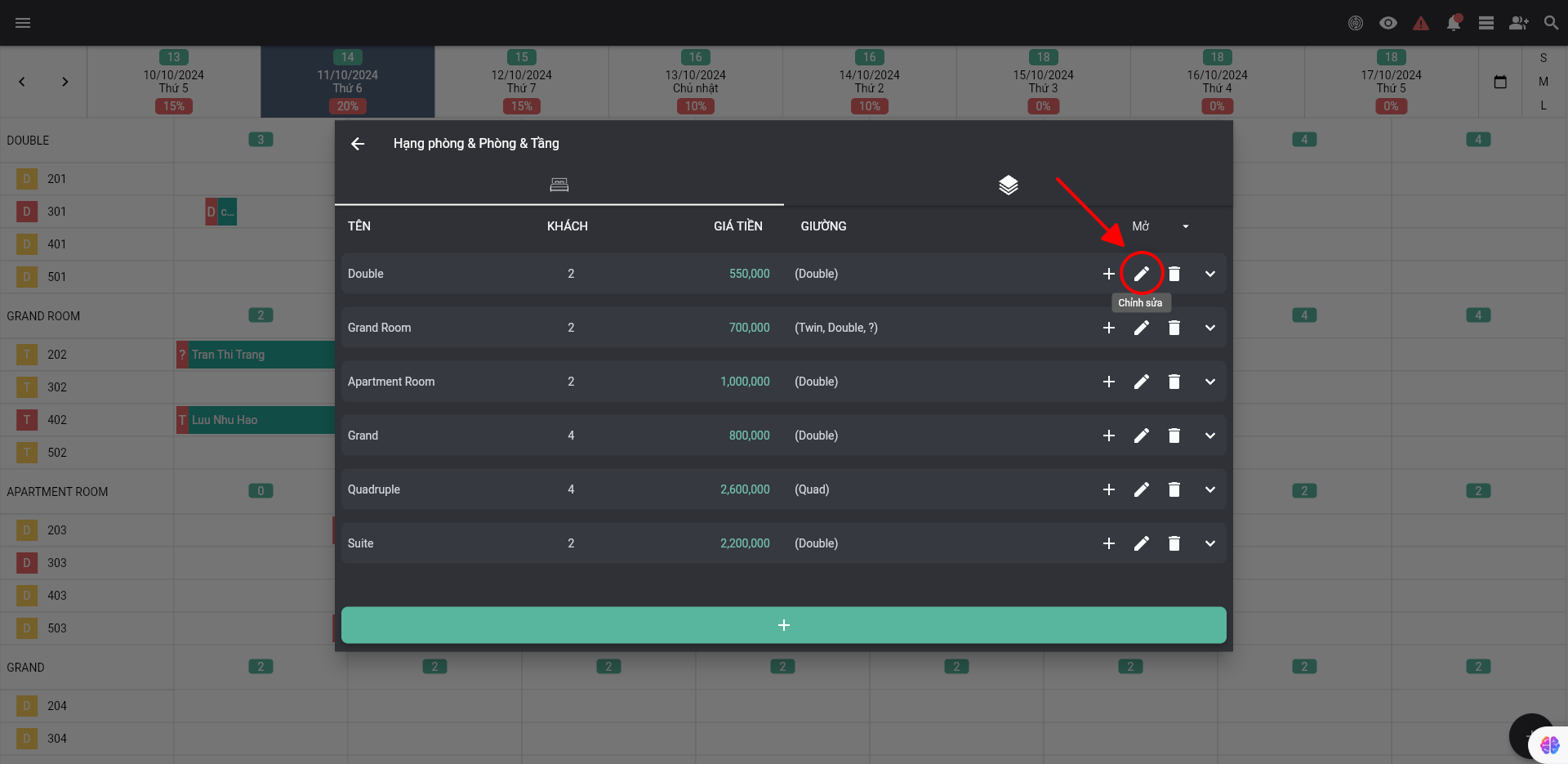Expand the Apartment Room row
Viewport: 1568px width, 764px height.
[x=1210, y=382]
